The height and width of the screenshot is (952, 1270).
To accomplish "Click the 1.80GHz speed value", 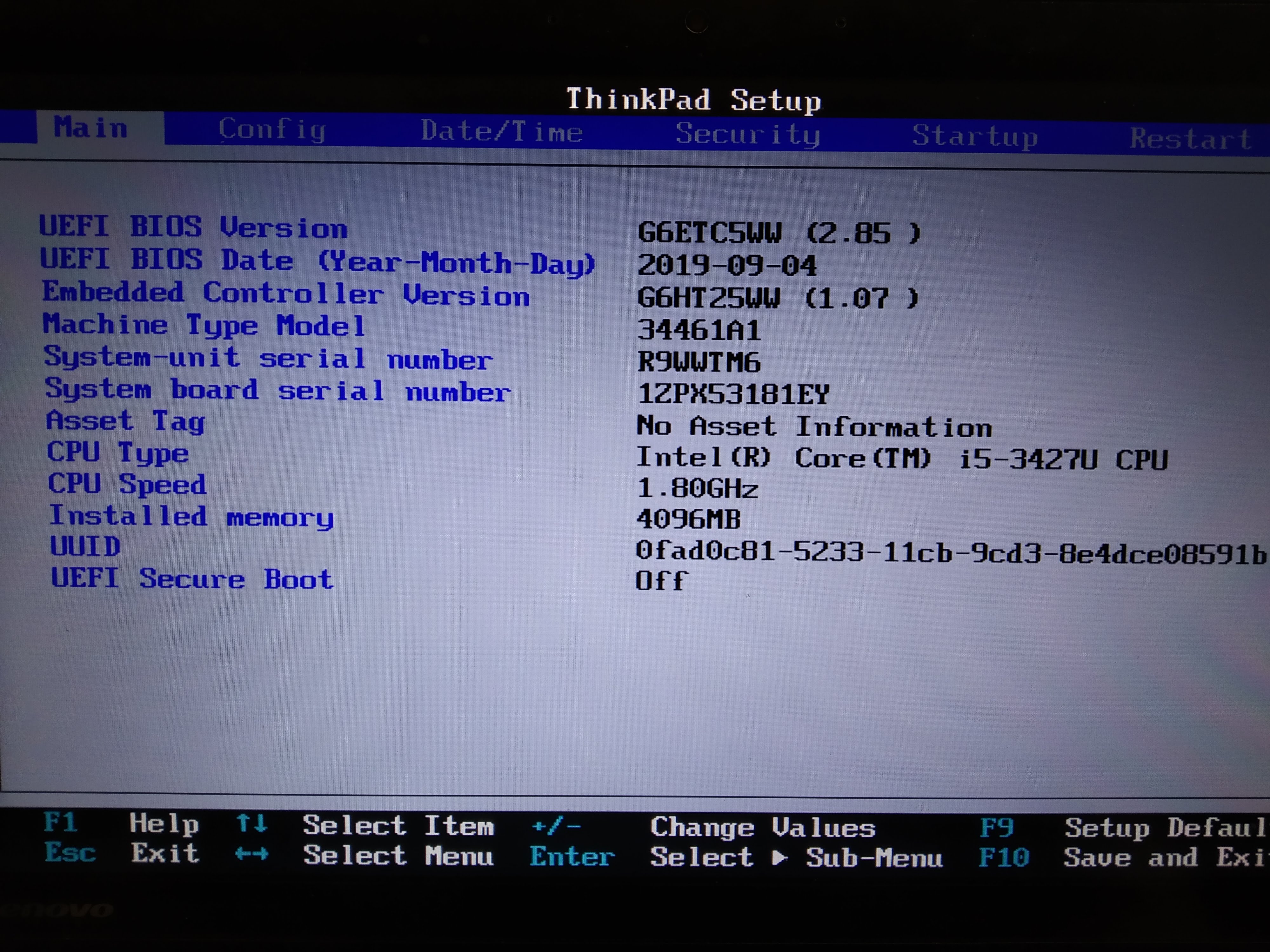I will pyautogui.click(x=698, y=488).
